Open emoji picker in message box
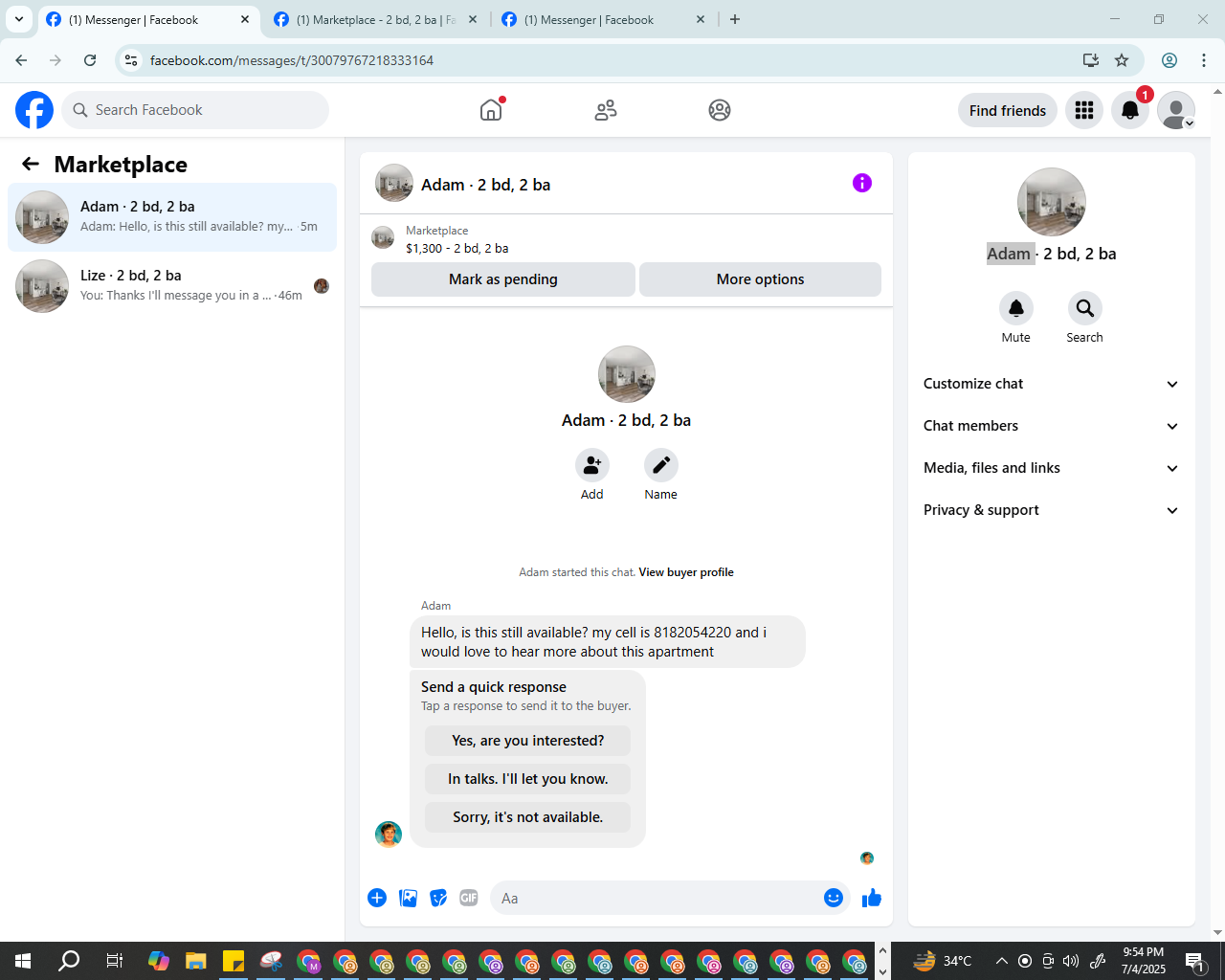The width and height of the screenshot is (1225, 980). [x=834, y=898]
